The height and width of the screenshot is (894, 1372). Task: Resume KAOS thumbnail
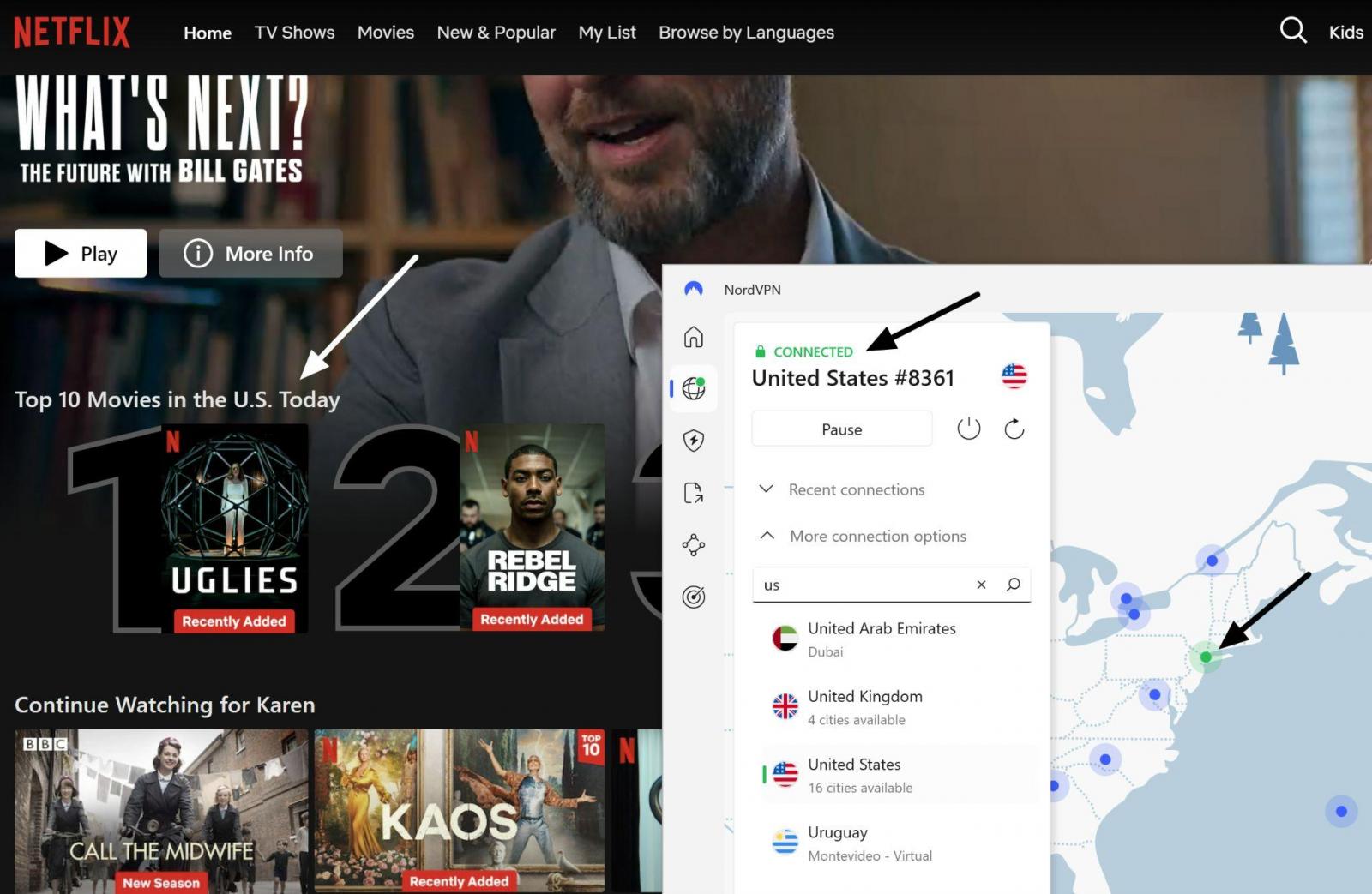pos(460,811)
